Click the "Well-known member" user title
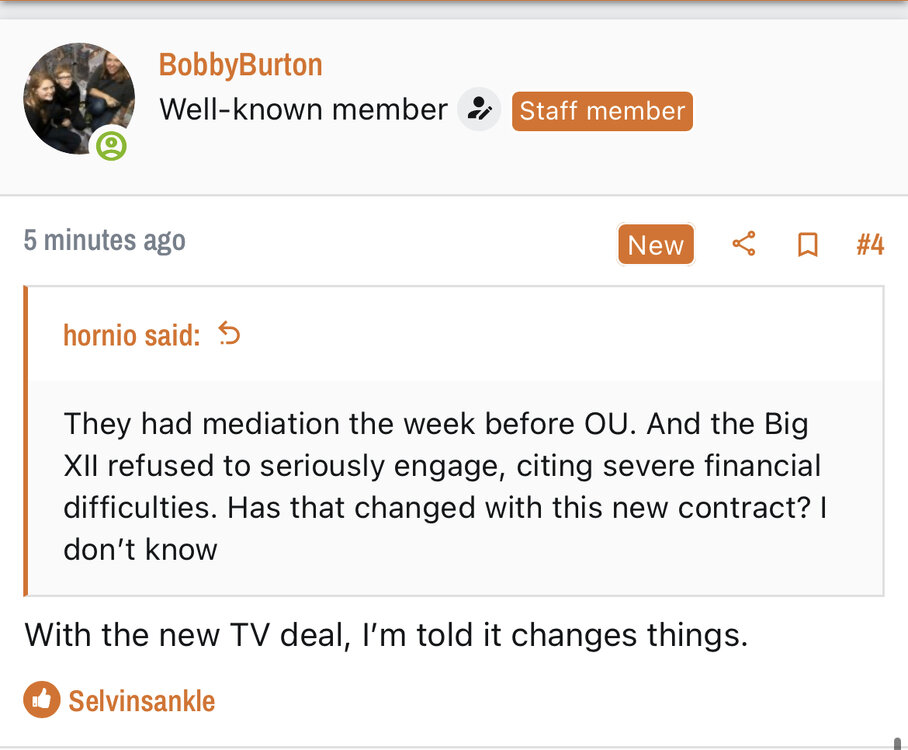Viewport: 908px width, 750px height. (303, 110)
